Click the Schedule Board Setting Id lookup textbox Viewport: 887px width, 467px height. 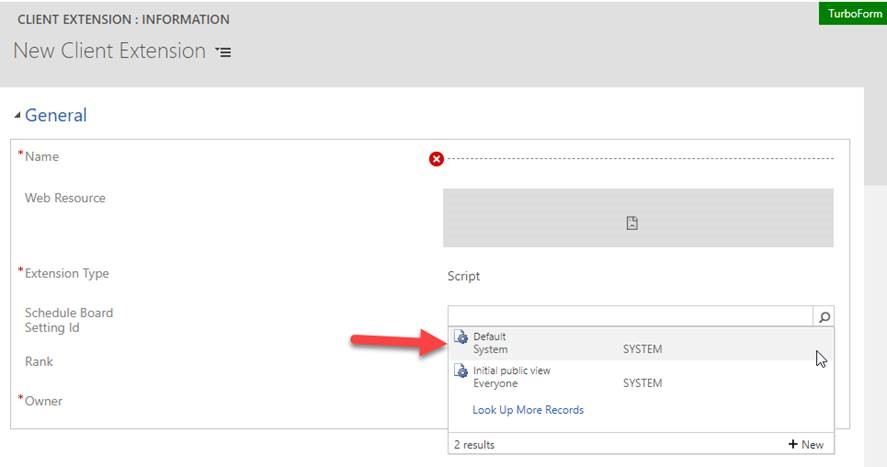tap(631, 316)
